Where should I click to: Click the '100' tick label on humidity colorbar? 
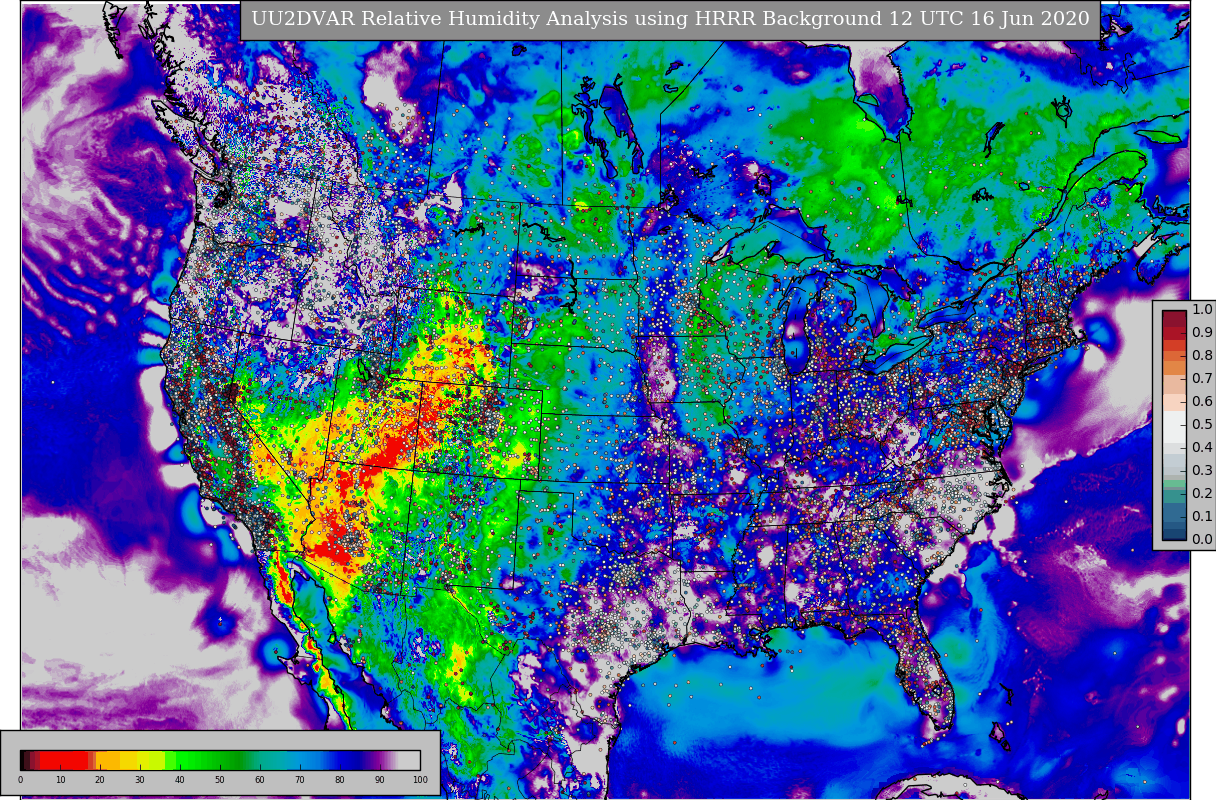click(420, 779)
